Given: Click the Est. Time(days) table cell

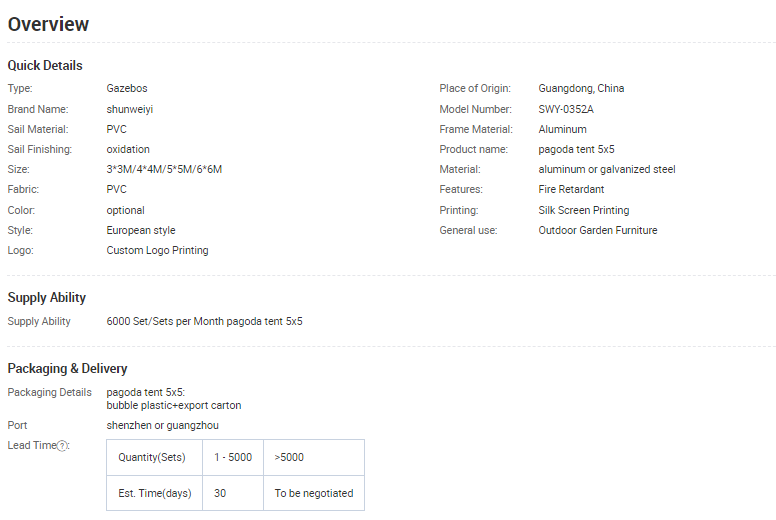Looking at the screenshot, I should tap(154, 493).
